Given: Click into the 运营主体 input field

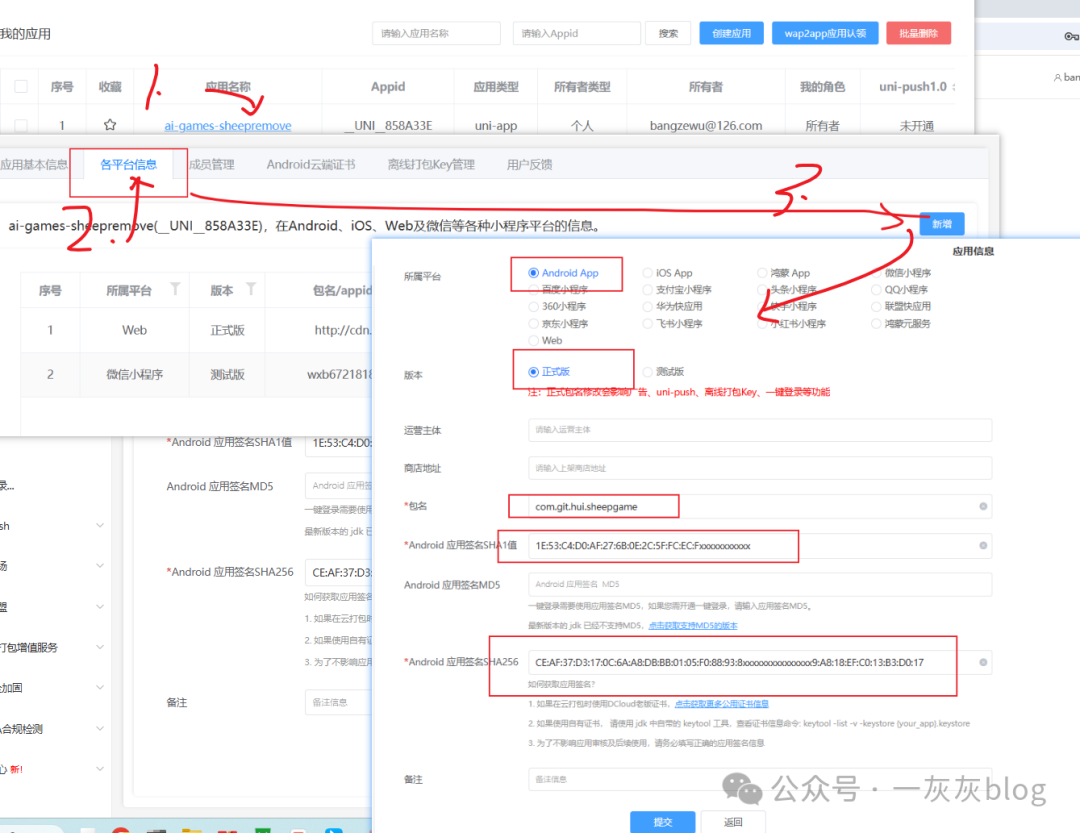Looking at the screenshot, I should pyautogui.click(x=759, y=430).
